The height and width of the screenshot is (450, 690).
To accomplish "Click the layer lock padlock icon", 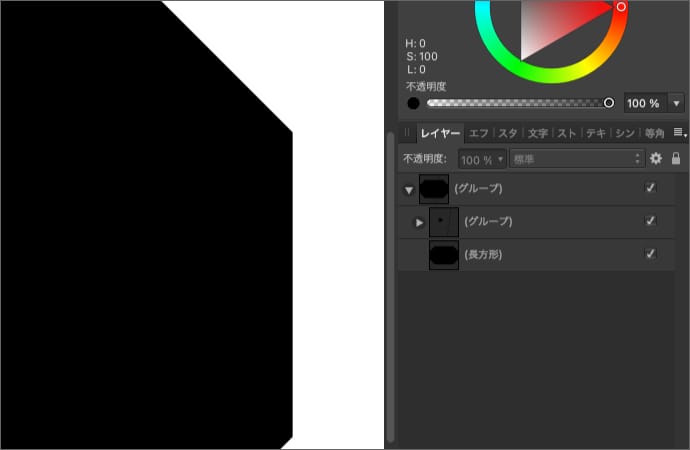I will pyautogui.click(x=676, y=159).
